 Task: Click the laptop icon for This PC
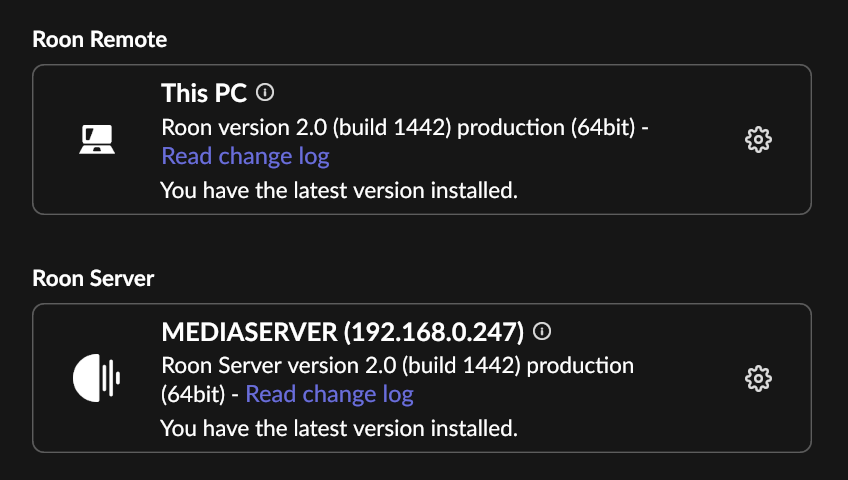pos(97,139)
